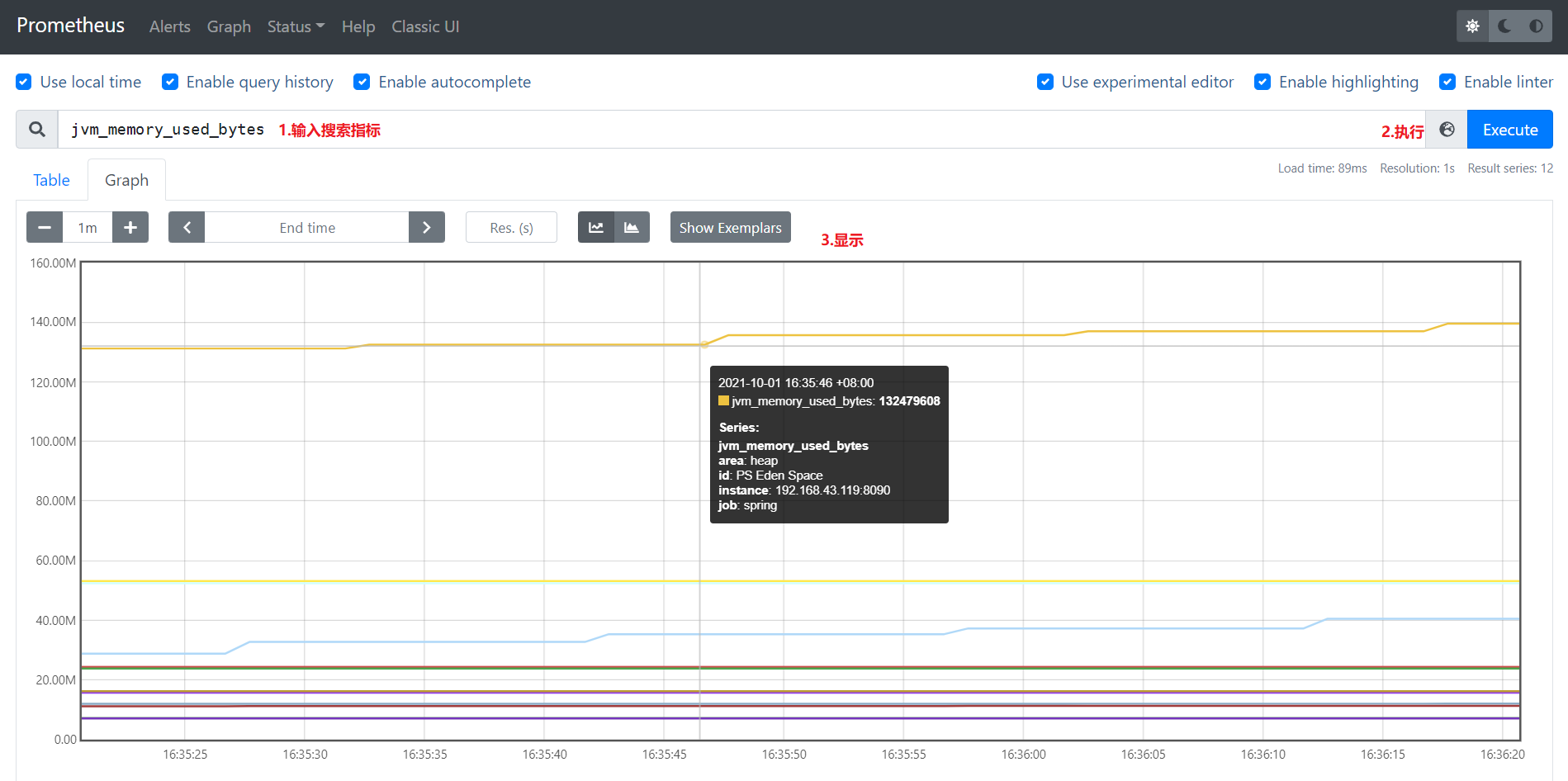Switch to the Table tab
This screenshot has height=781, width=1568.
tap(50, 179)
